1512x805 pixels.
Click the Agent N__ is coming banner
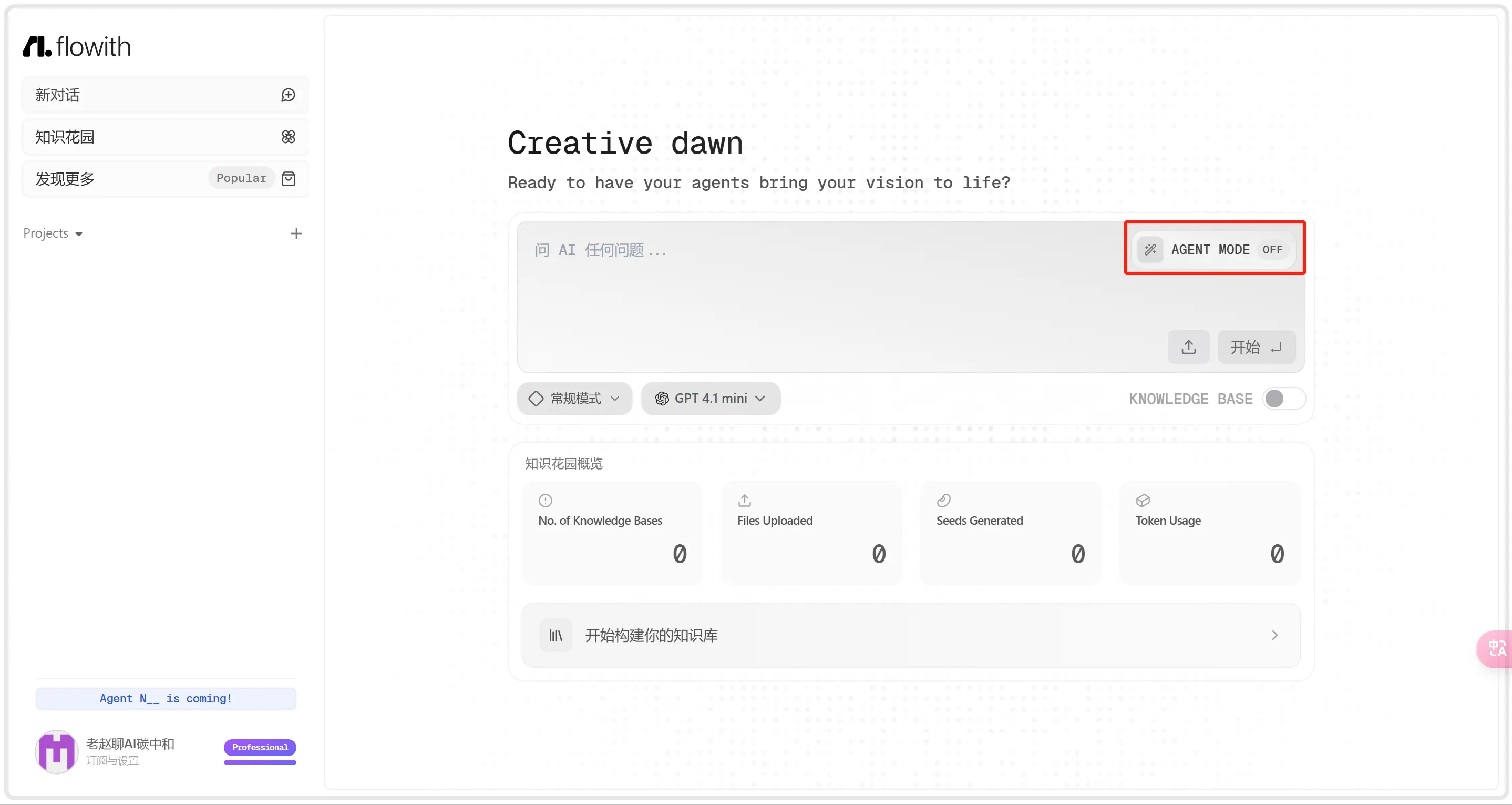pos(166,699)
